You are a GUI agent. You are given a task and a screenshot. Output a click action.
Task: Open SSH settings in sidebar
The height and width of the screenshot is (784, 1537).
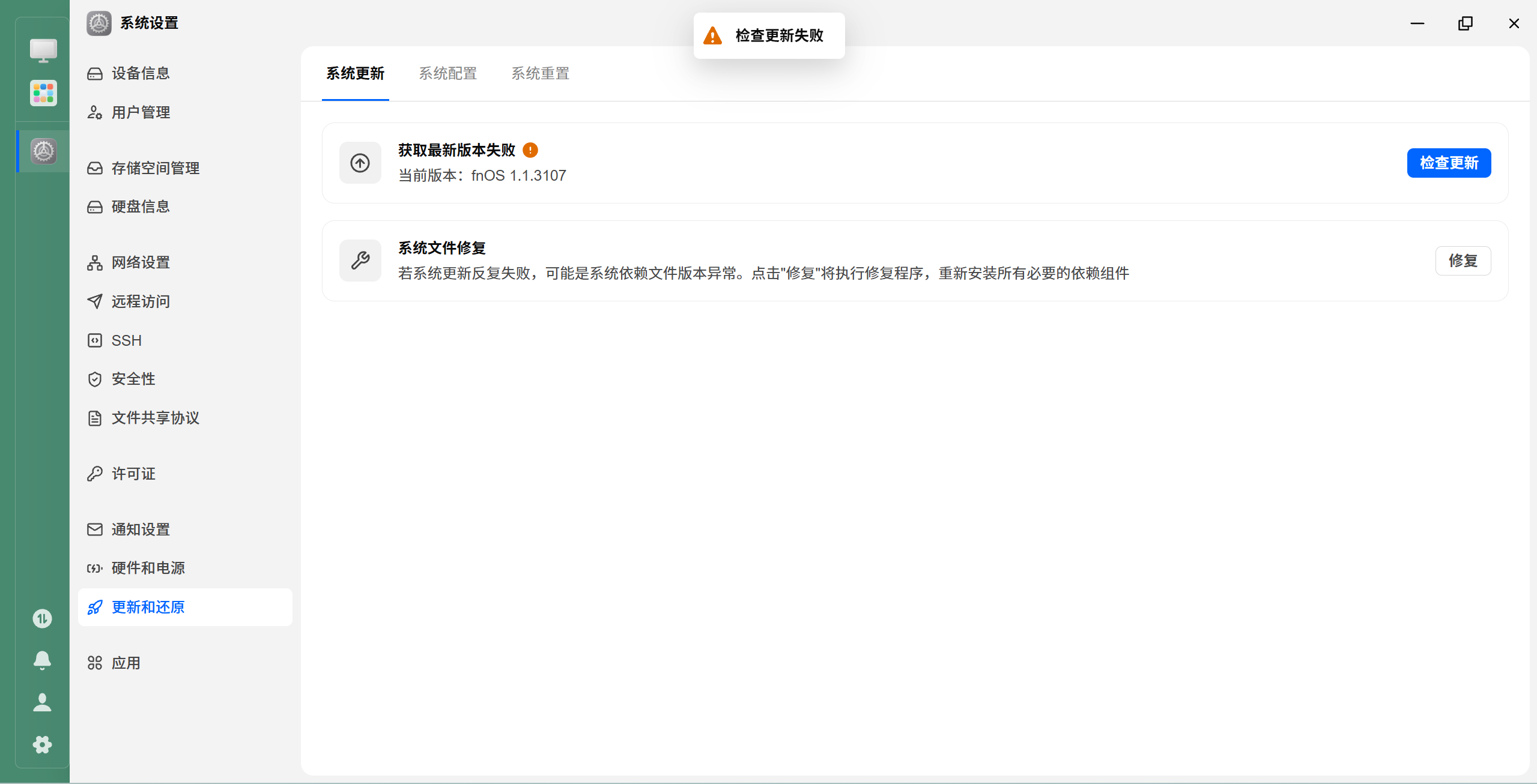click(x=185, y=340)
